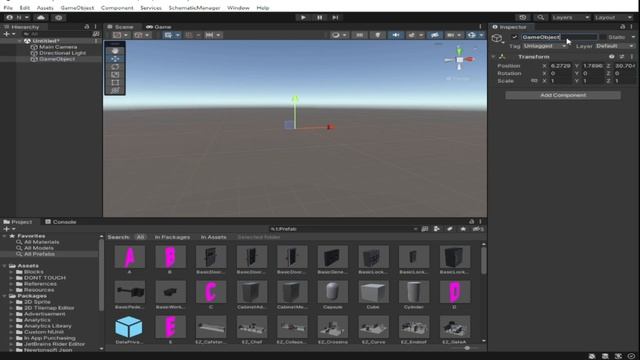Open global Search magnifier icon

pos(540,18)
